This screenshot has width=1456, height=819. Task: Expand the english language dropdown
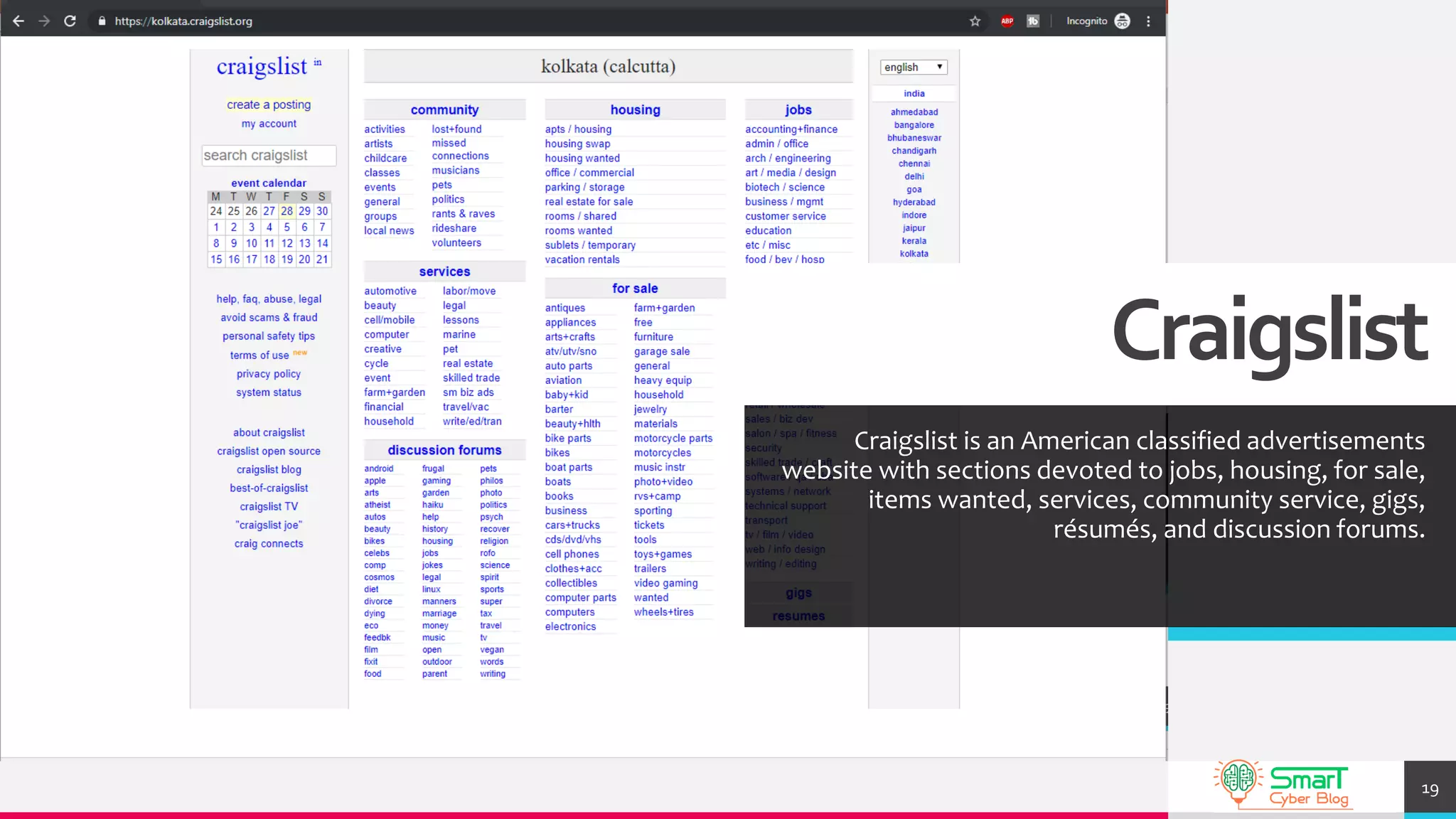point(914,67)
